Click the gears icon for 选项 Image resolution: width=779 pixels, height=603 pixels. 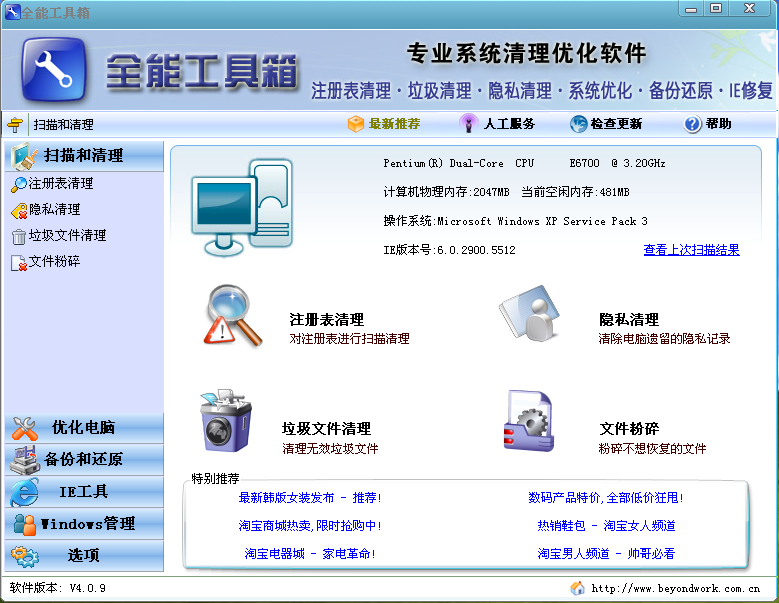pos(25,556)
